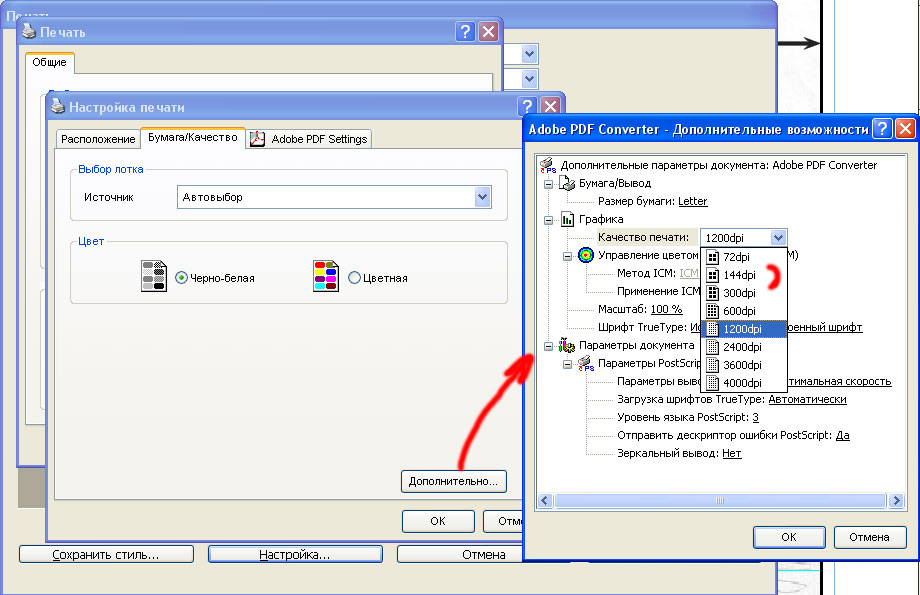Click the Отправить дескриптор ошибки Да value
This screenshot has height=595, width=920.
(x=843, y=435)
